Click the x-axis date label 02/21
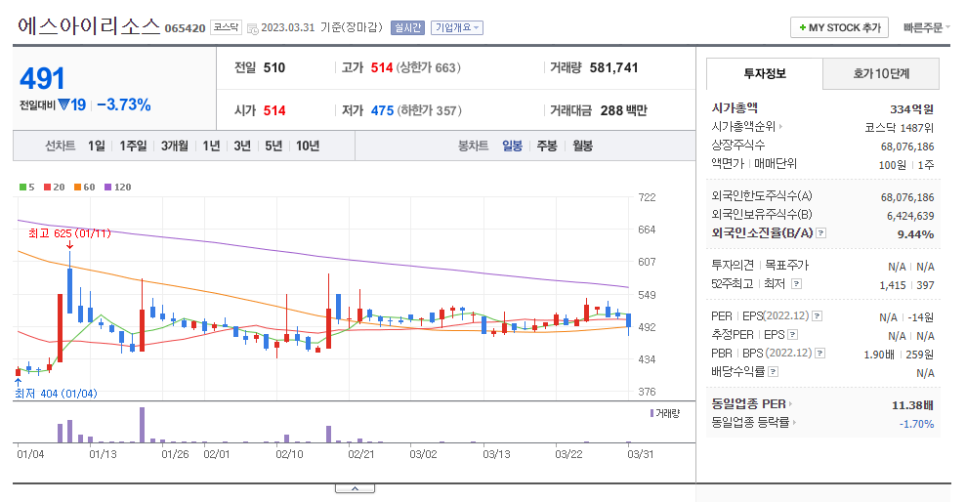 pyautogui.click(x=361, y=455)
